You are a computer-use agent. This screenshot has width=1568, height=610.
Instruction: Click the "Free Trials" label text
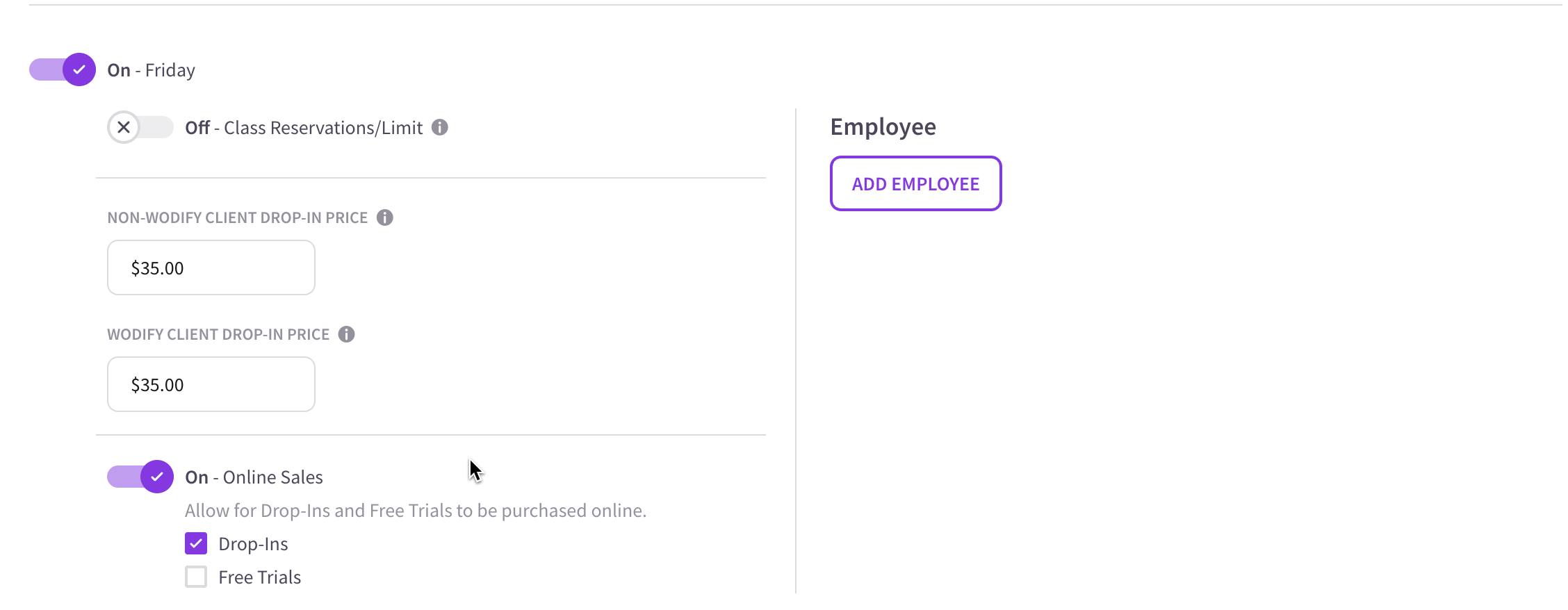pos(259,577)
